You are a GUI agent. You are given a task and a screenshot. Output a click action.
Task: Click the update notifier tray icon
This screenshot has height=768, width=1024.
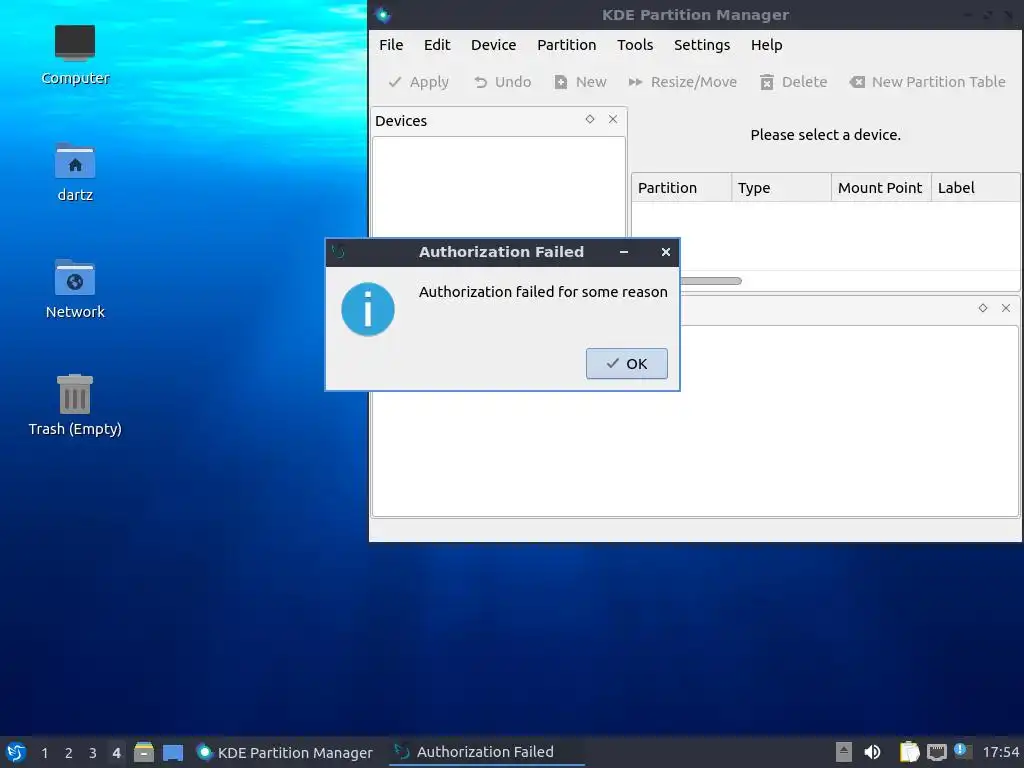click(x=962, y=751)
